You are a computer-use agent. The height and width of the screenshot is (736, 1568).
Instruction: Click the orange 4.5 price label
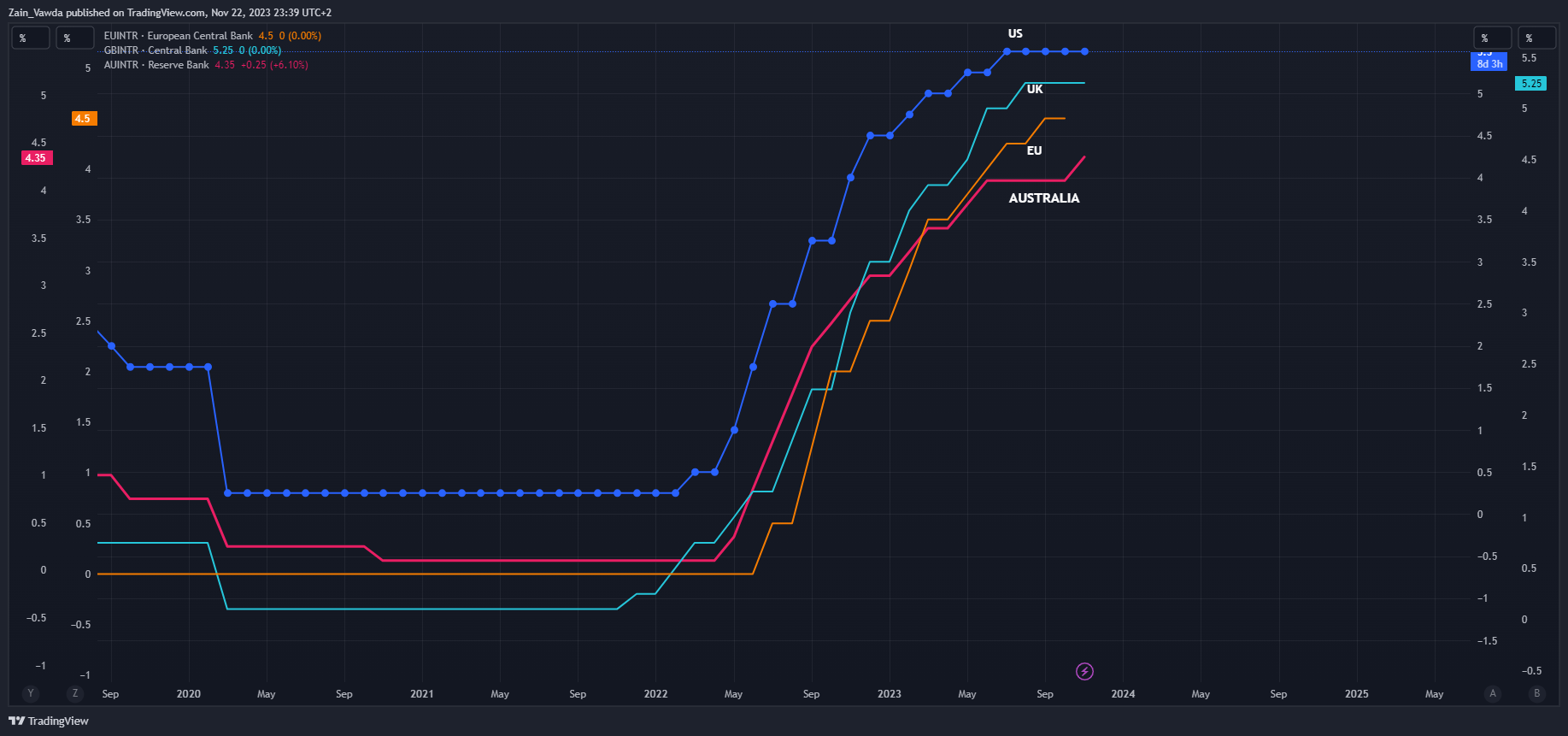(84, 119)
